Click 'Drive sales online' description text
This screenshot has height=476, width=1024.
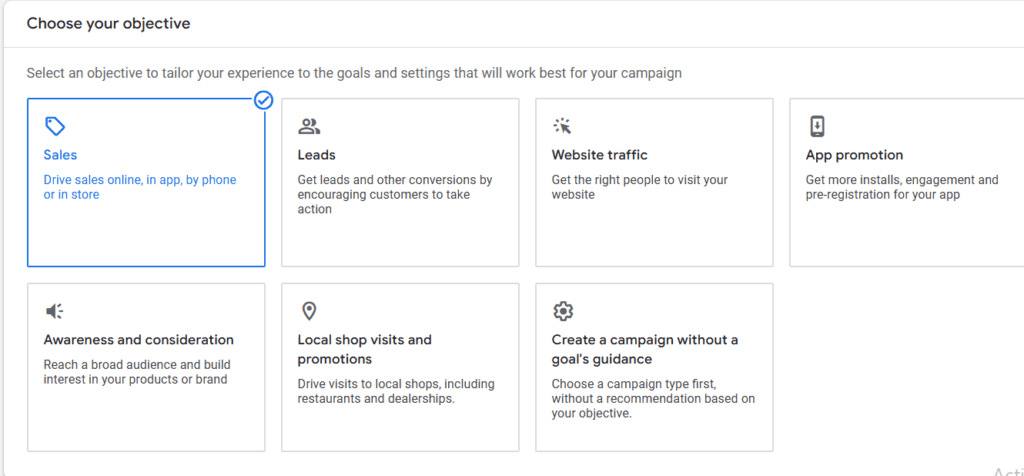click(140, 187)
